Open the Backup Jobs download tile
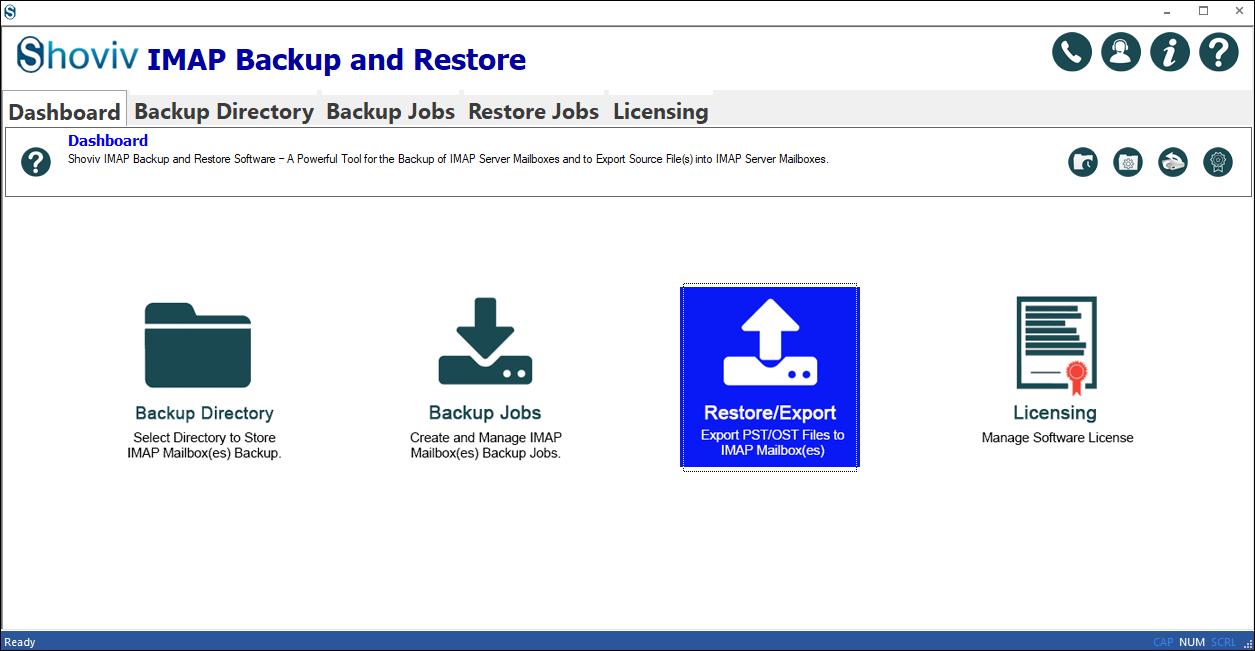 click(x=485, y=378)
